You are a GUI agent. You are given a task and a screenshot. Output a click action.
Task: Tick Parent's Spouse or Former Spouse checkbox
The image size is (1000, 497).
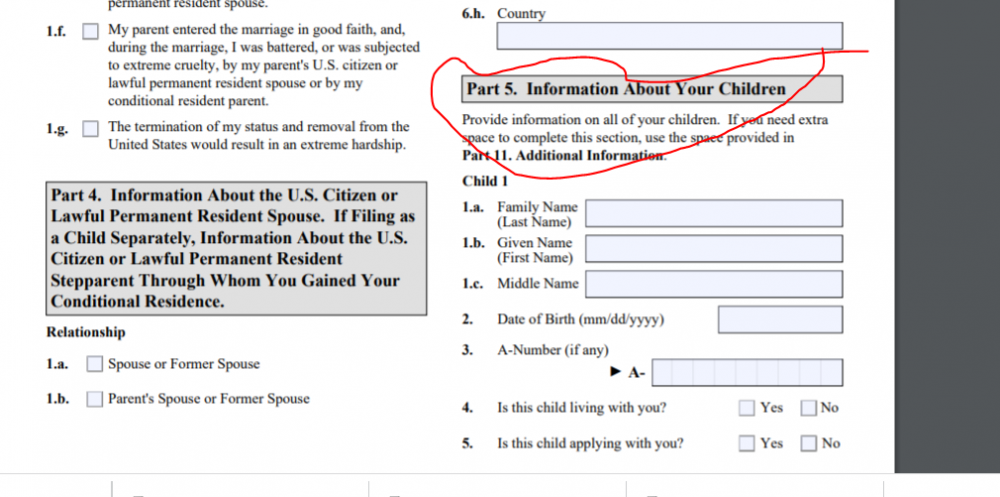(94, 399)
